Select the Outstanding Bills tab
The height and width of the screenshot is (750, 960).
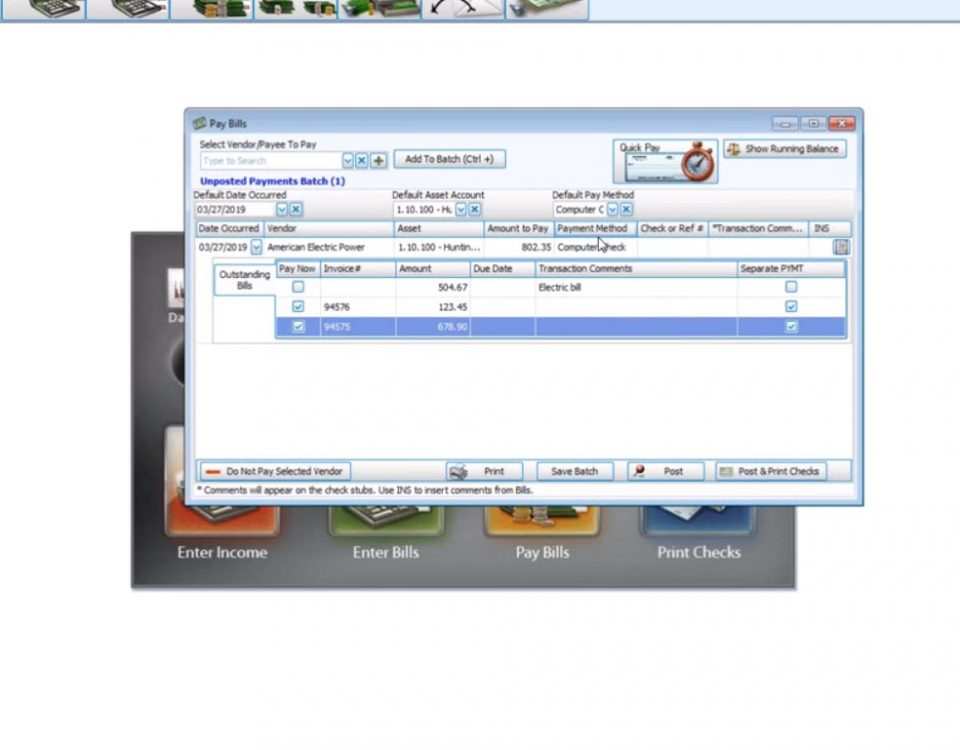coord(244,280)
